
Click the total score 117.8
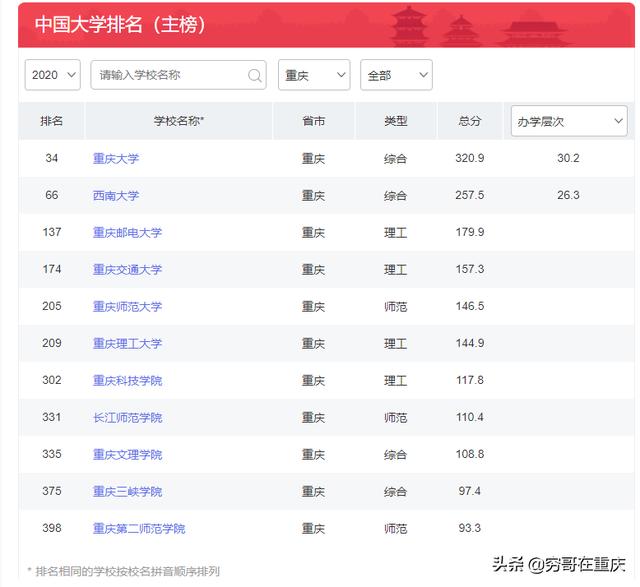click(470, 380)
